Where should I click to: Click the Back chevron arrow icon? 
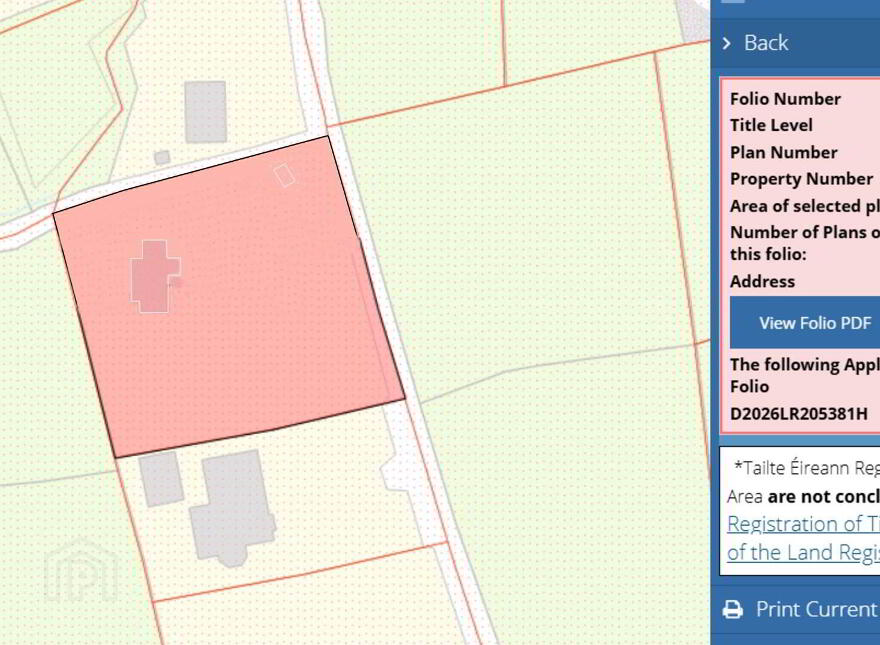[x=727, y=43]
